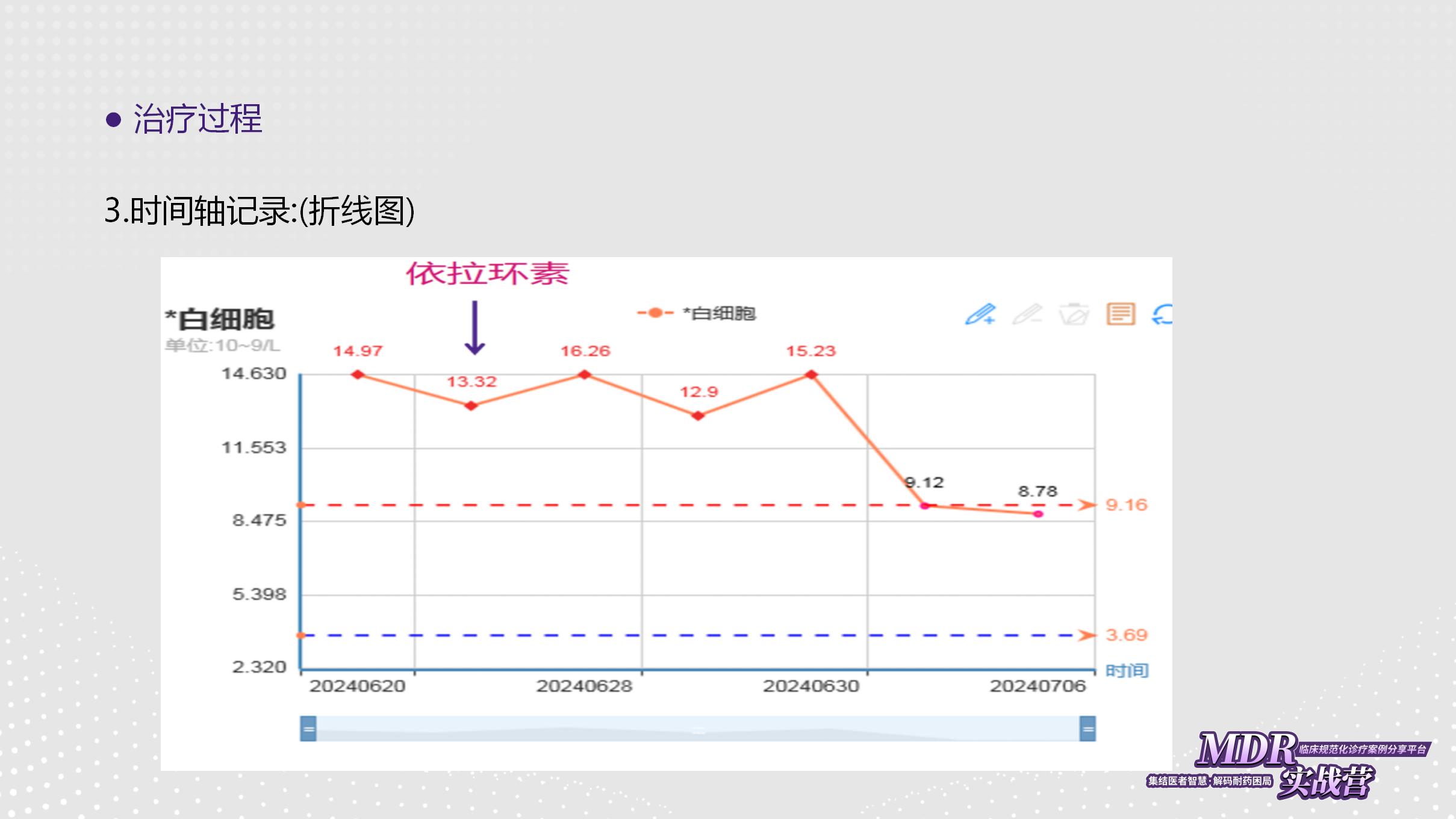Select the 8.78 data point
Viewport: 1456px width, 819px height.
pyautogui.click(x=1038, y=514)
